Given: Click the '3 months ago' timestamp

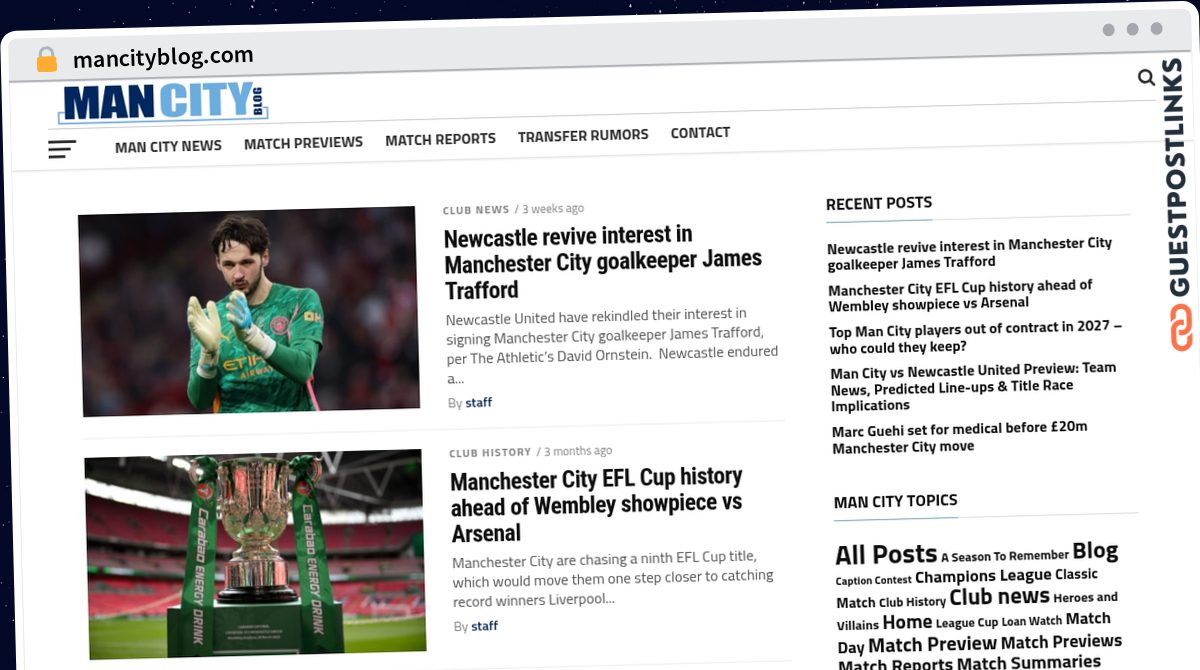Looking at the screenshot, I should point(578,451).
